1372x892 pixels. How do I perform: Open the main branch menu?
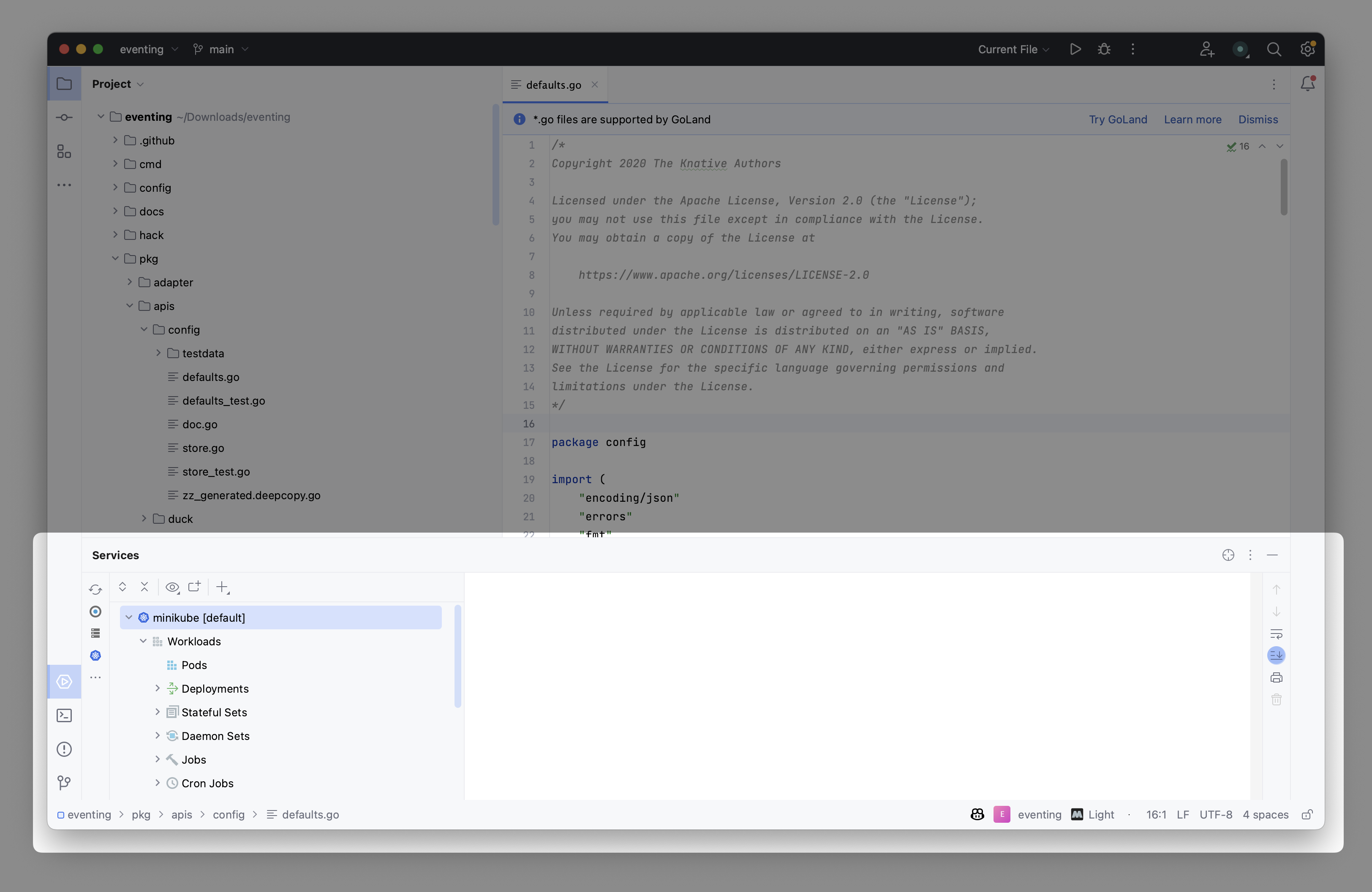(221, 49)
